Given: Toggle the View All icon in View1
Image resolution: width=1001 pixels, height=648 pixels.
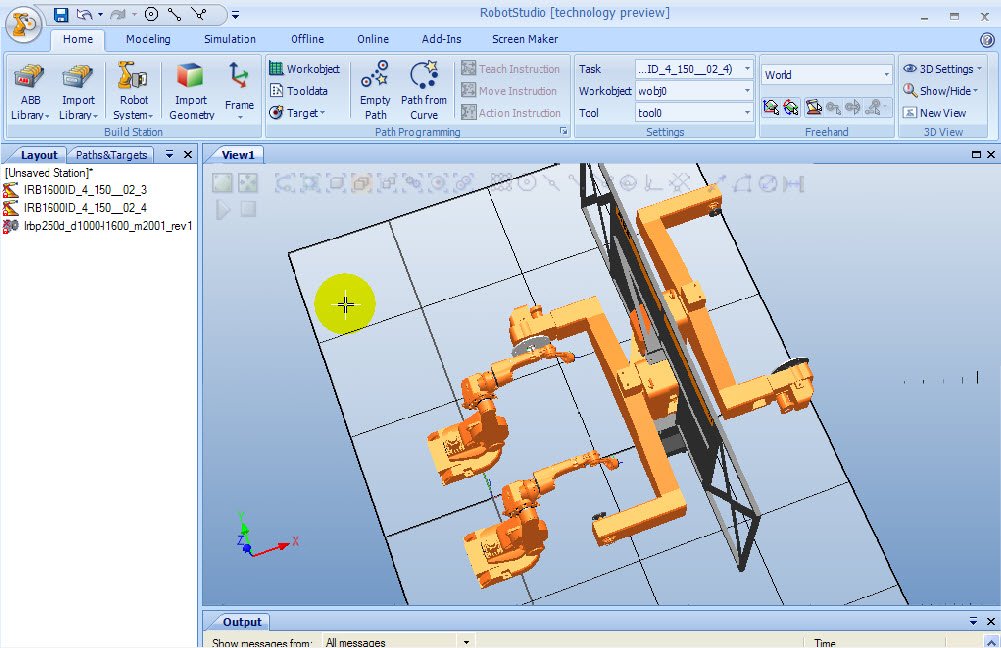Looking at the screenshot, I should [x=222, y=183].
